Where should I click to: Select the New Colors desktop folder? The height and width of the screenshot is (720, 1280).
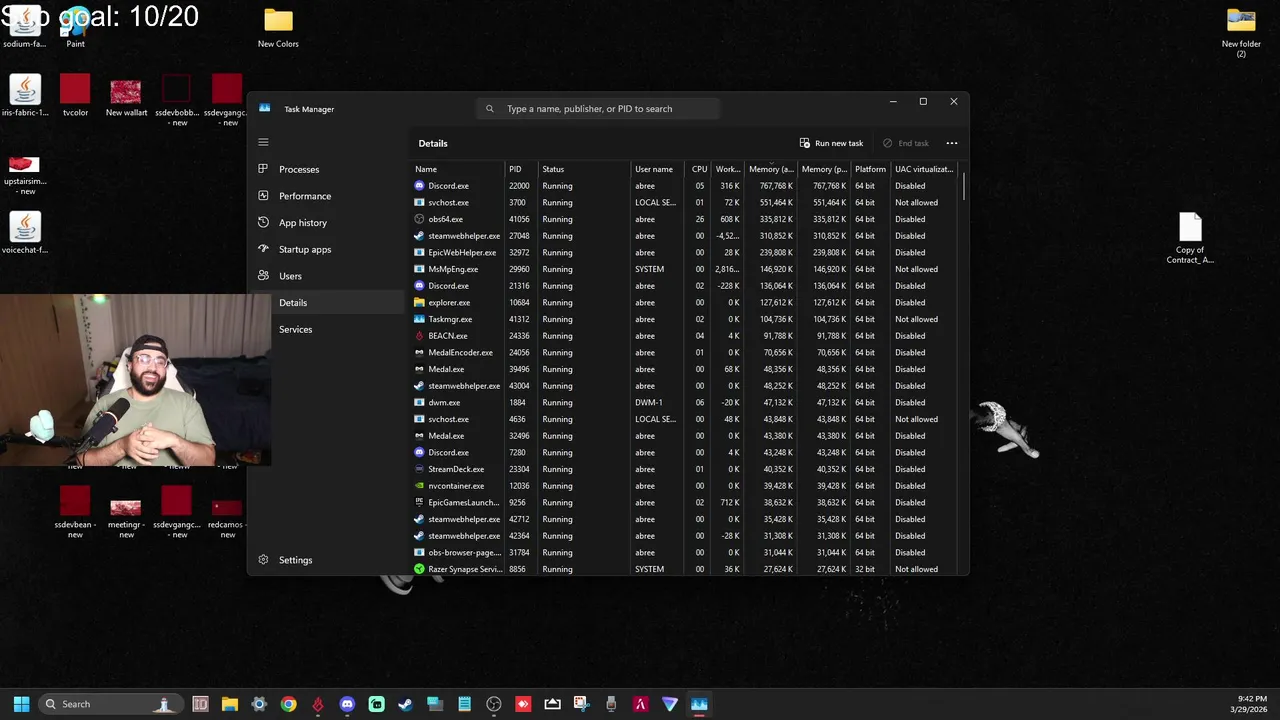click(278, 28)
